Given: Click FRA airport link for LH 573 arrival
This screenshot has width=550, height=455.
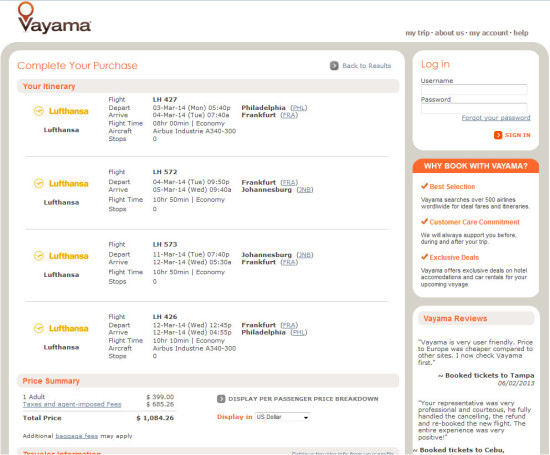Looking at the screenshot, I should (x=289, y=262).
